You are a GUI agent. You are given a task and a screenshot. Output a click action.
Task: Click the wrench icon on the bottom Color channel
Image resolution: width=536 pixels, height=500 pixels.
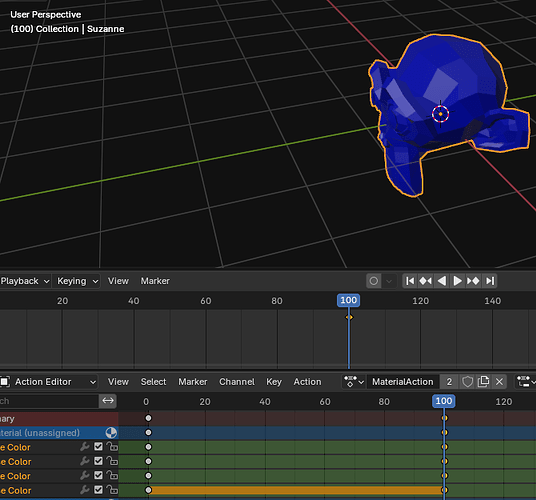click(x=84, y=490)
